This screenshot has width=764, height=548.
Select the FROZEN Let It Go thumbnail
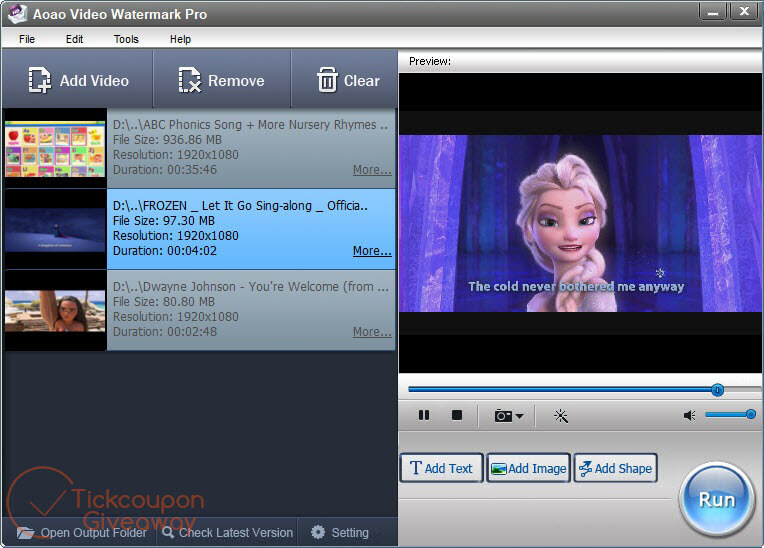click(x=55, y=229)
